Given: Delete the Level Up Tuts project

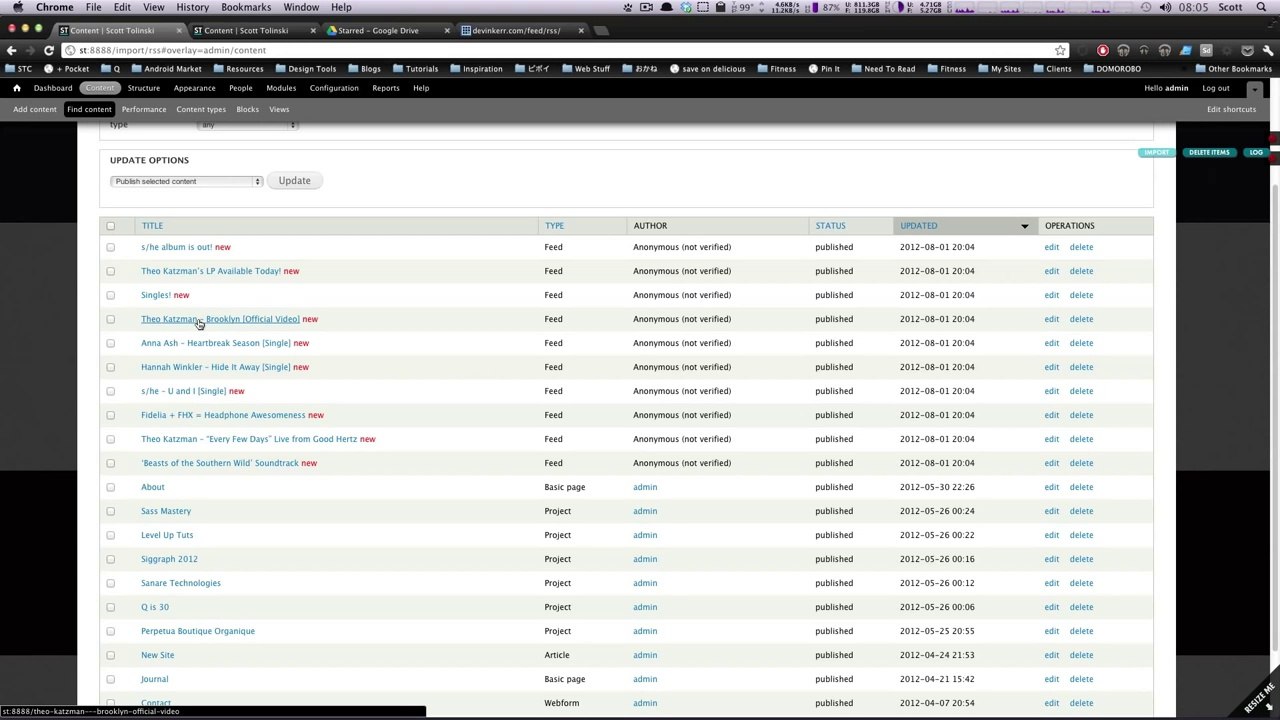Looking at the screenshot, I should [x=1081, y=535].
